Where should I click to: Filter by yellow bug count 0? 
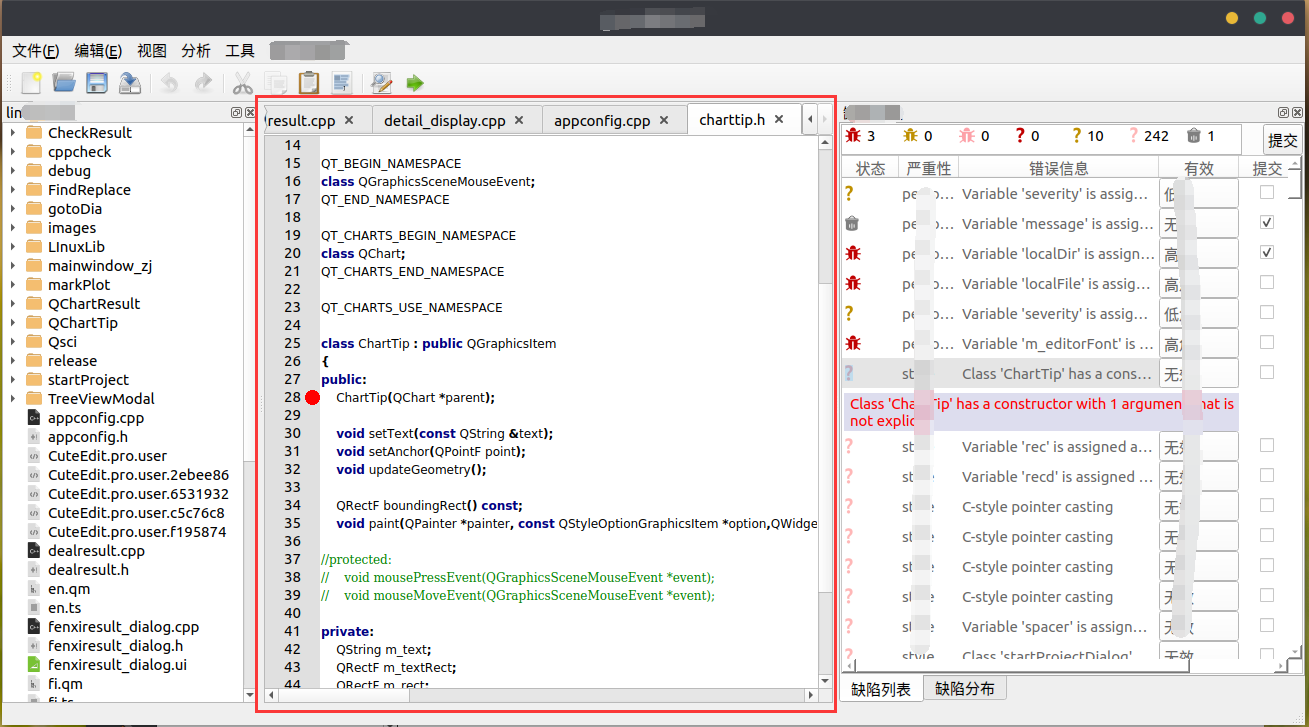[918, 136]
